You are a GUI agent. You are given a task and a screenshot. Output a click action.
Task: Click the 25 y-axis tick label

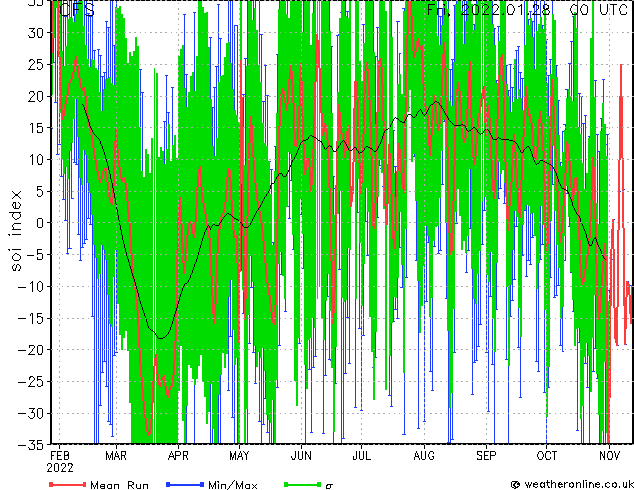[x=35, y=64]
